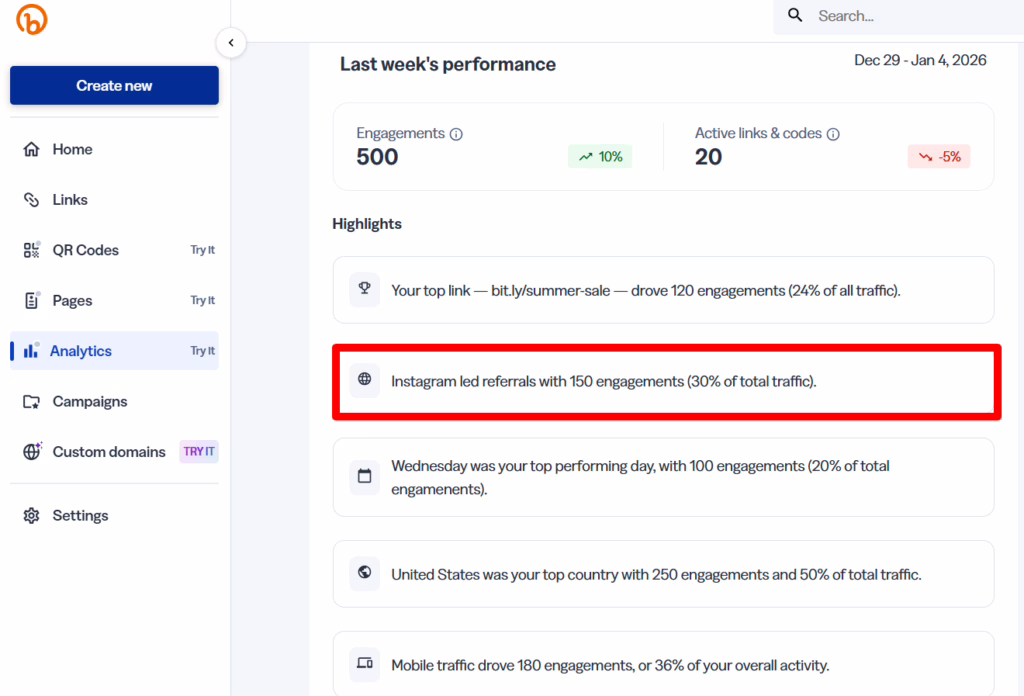Click the trophy icon on top link highlight
The width and height of the screenshot is (1024, 696).
(x=364, y=290)
